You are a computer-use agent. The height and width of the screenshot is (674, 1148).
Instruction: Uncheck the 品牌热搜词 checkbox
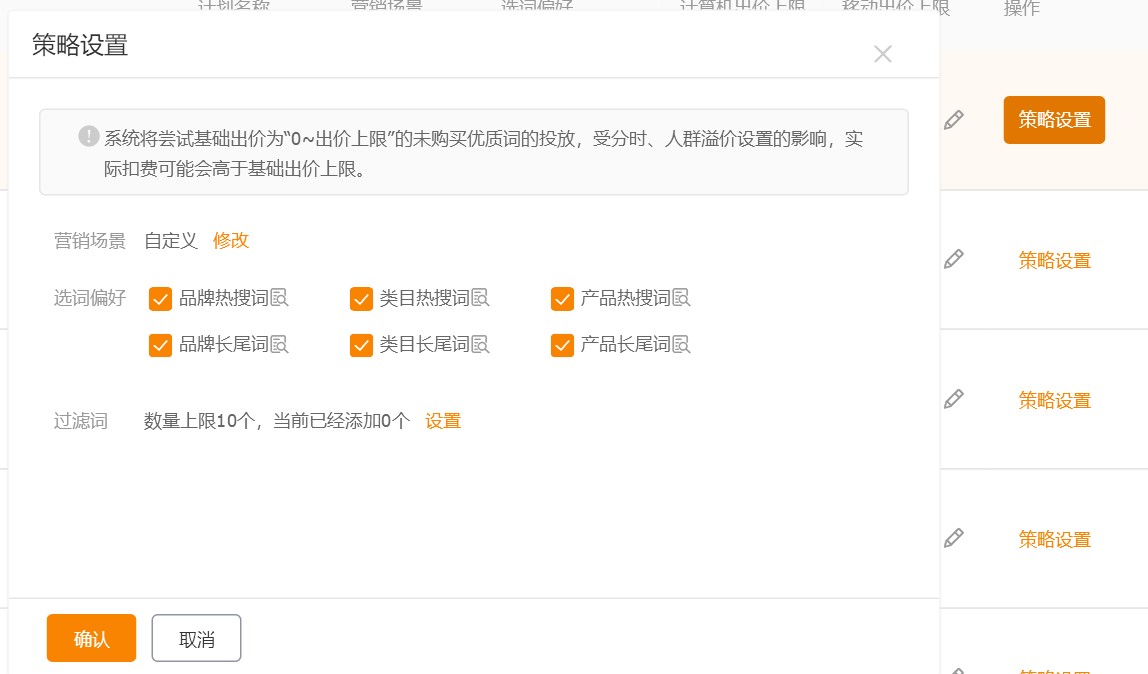coord(160,297)
